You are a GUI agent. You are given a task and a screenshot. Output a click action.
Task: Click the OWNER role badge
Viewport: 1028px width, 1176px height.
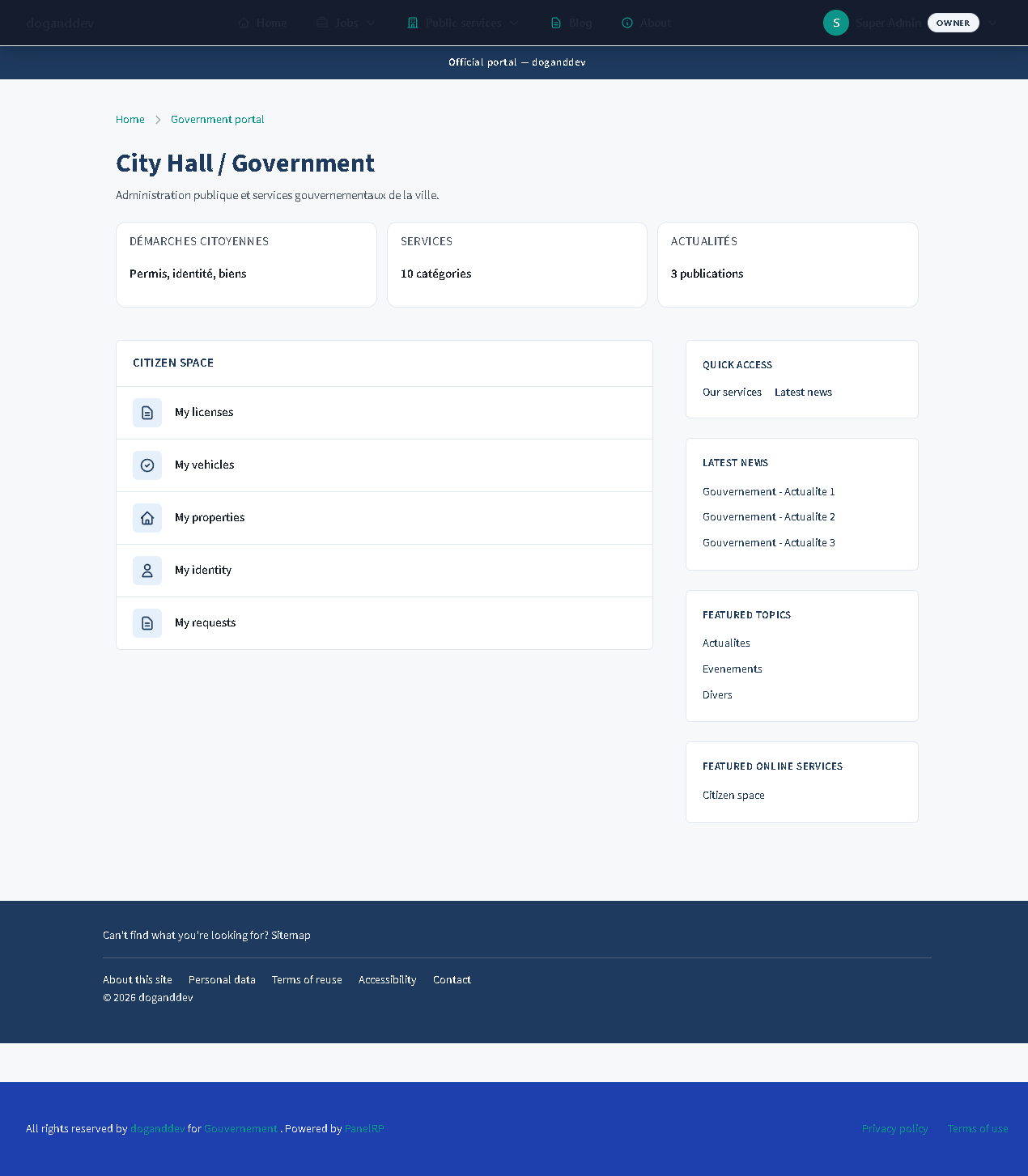953,23
